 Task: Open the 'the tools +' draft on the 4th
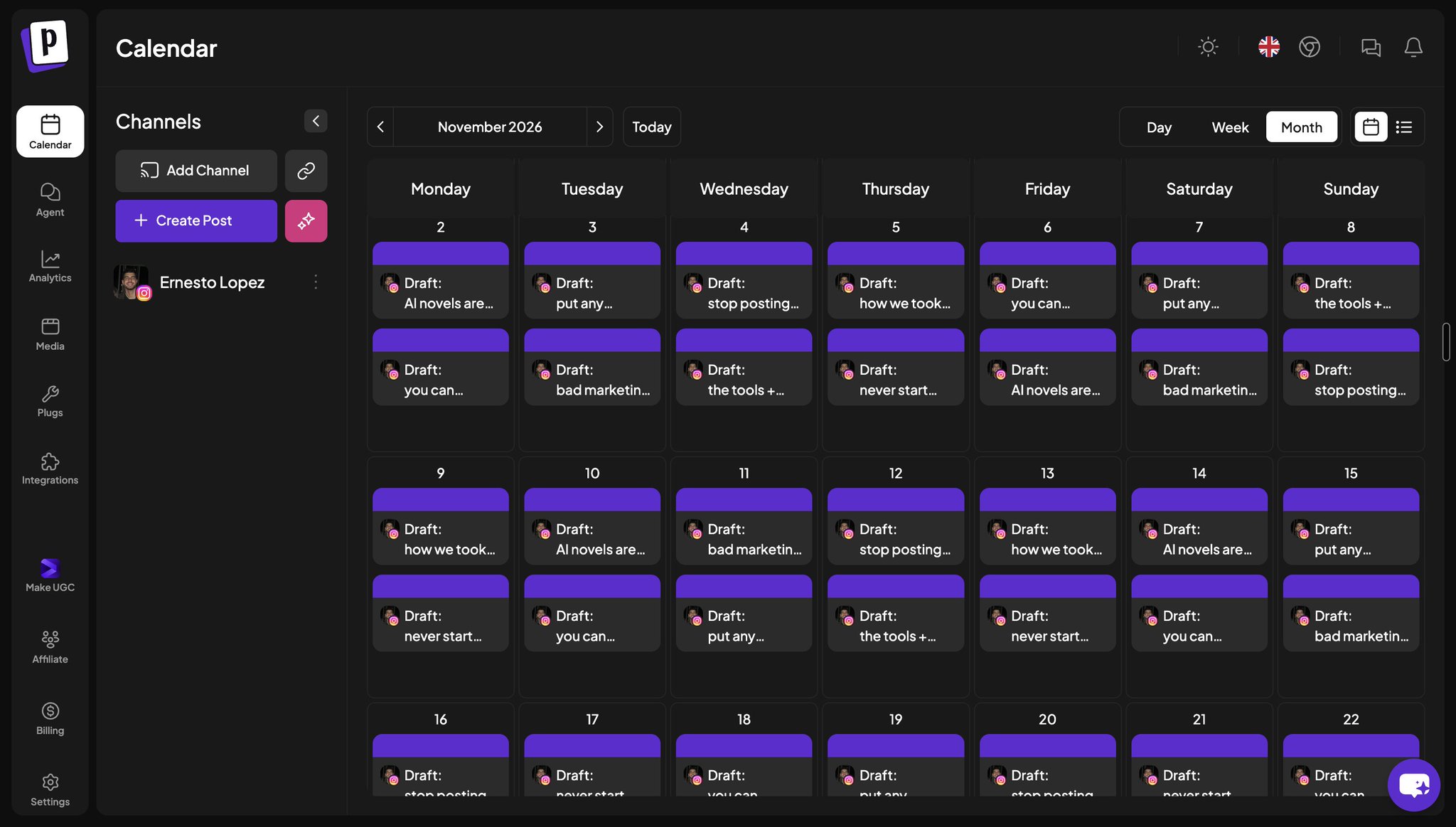[x=744, y=367]
